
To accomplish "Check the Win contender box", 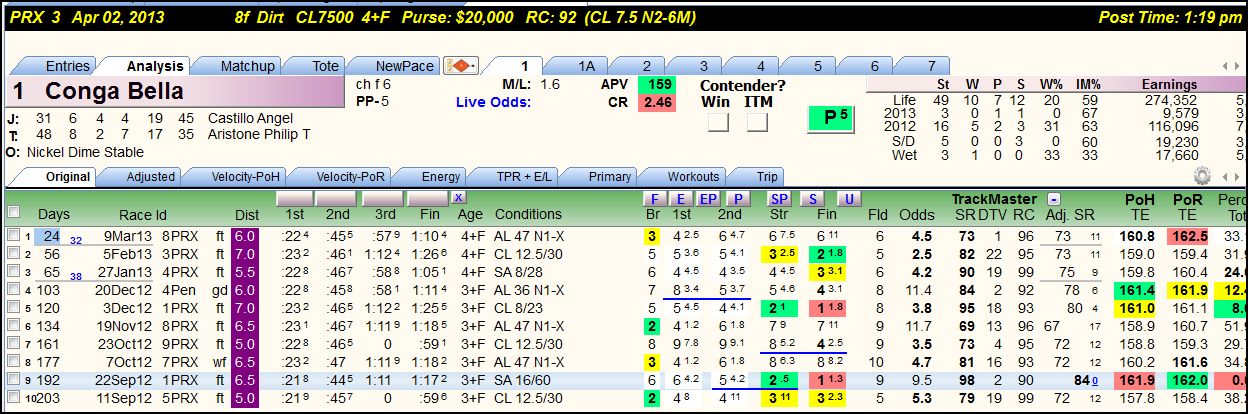I will (x=718, y=122).
